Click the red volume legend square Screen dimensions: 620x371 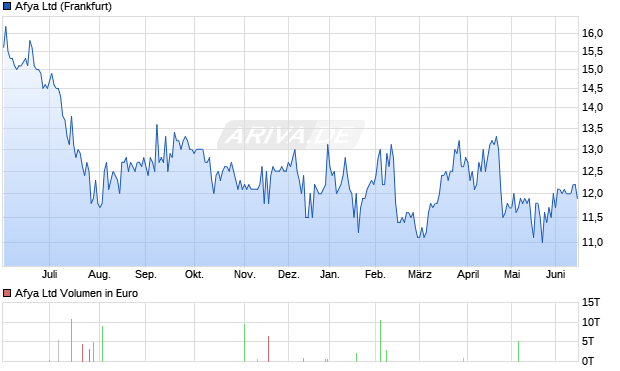(7, 293)
